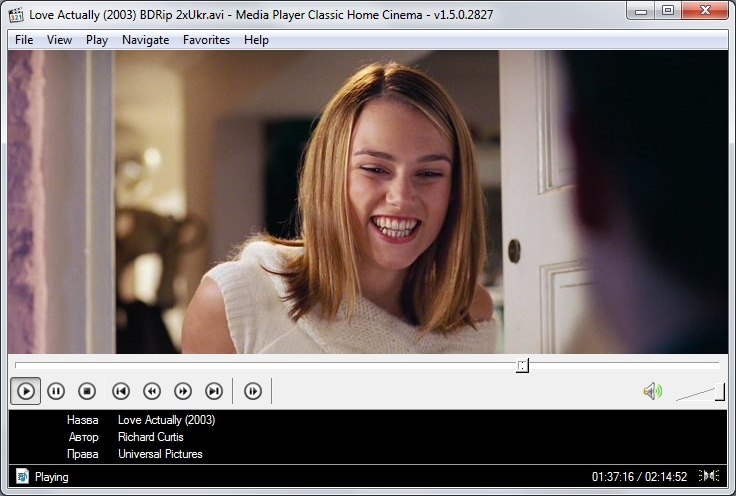The height and width of the screenshot is (496, 736).
Task: Click the fast-forward (increase speed) button
Action: point(183,391)
